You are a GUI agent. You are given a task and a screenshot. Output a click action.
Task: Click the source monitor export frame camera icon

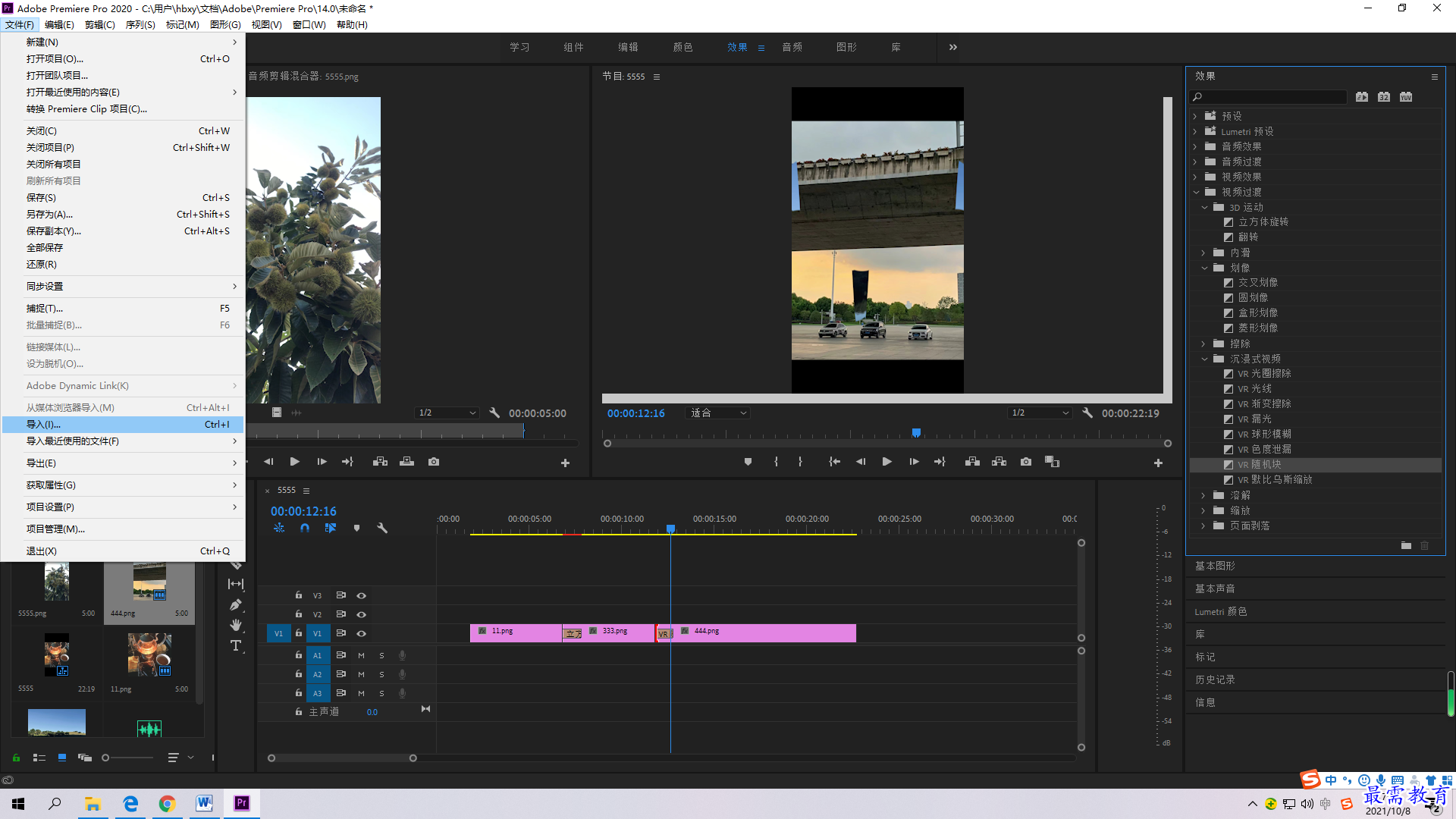tap(433, 462)
